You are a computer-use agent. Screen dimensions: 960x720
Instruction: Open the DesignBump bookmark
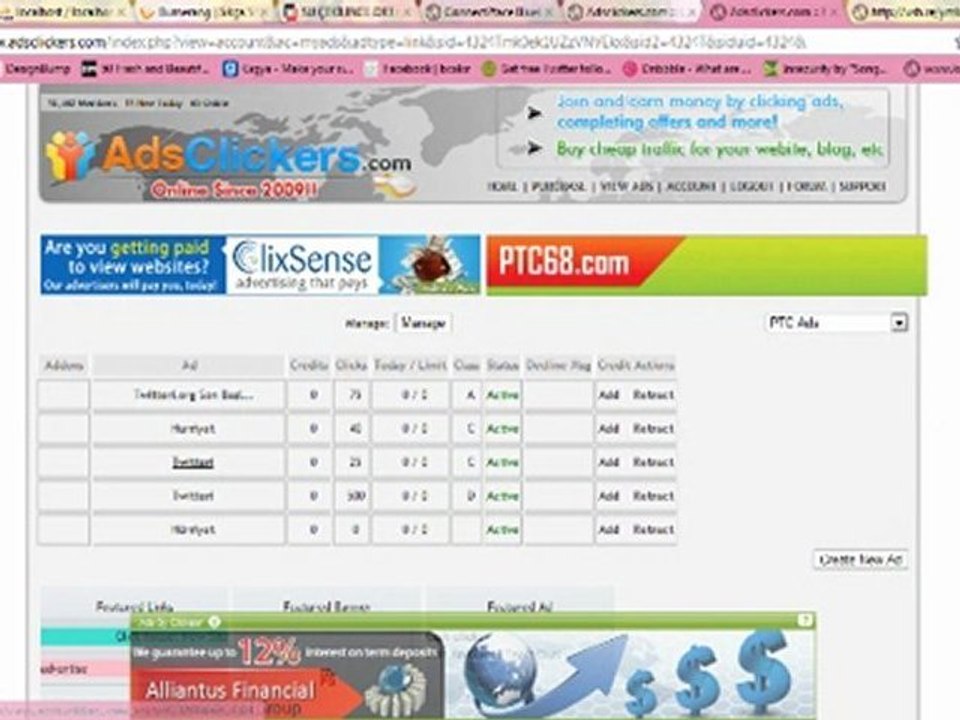pyautogui.click(x=37, y=69)
